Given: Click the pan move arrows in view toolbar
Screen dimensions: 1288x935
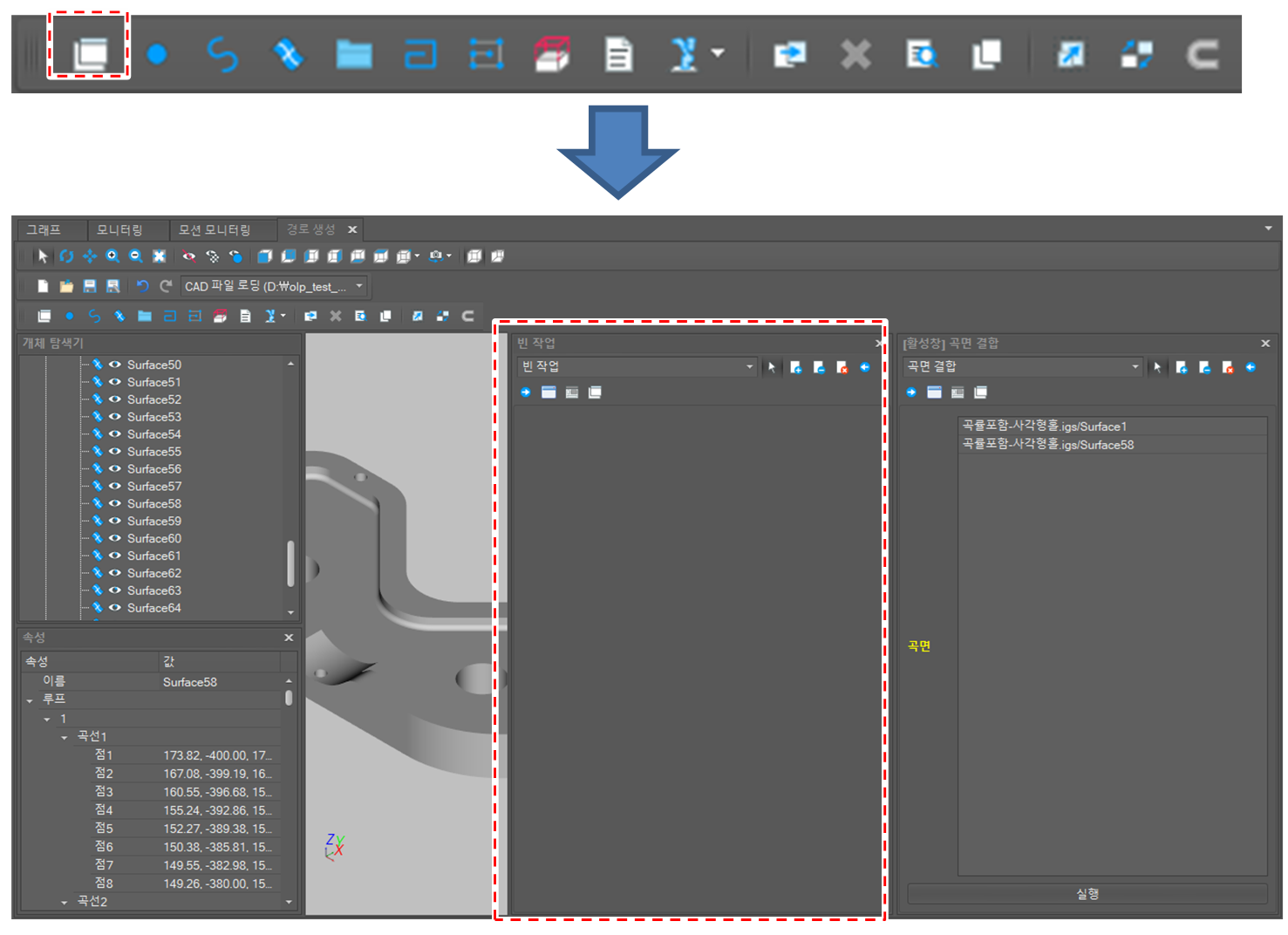Looking at the screenshot, I should tap(89, 256).
